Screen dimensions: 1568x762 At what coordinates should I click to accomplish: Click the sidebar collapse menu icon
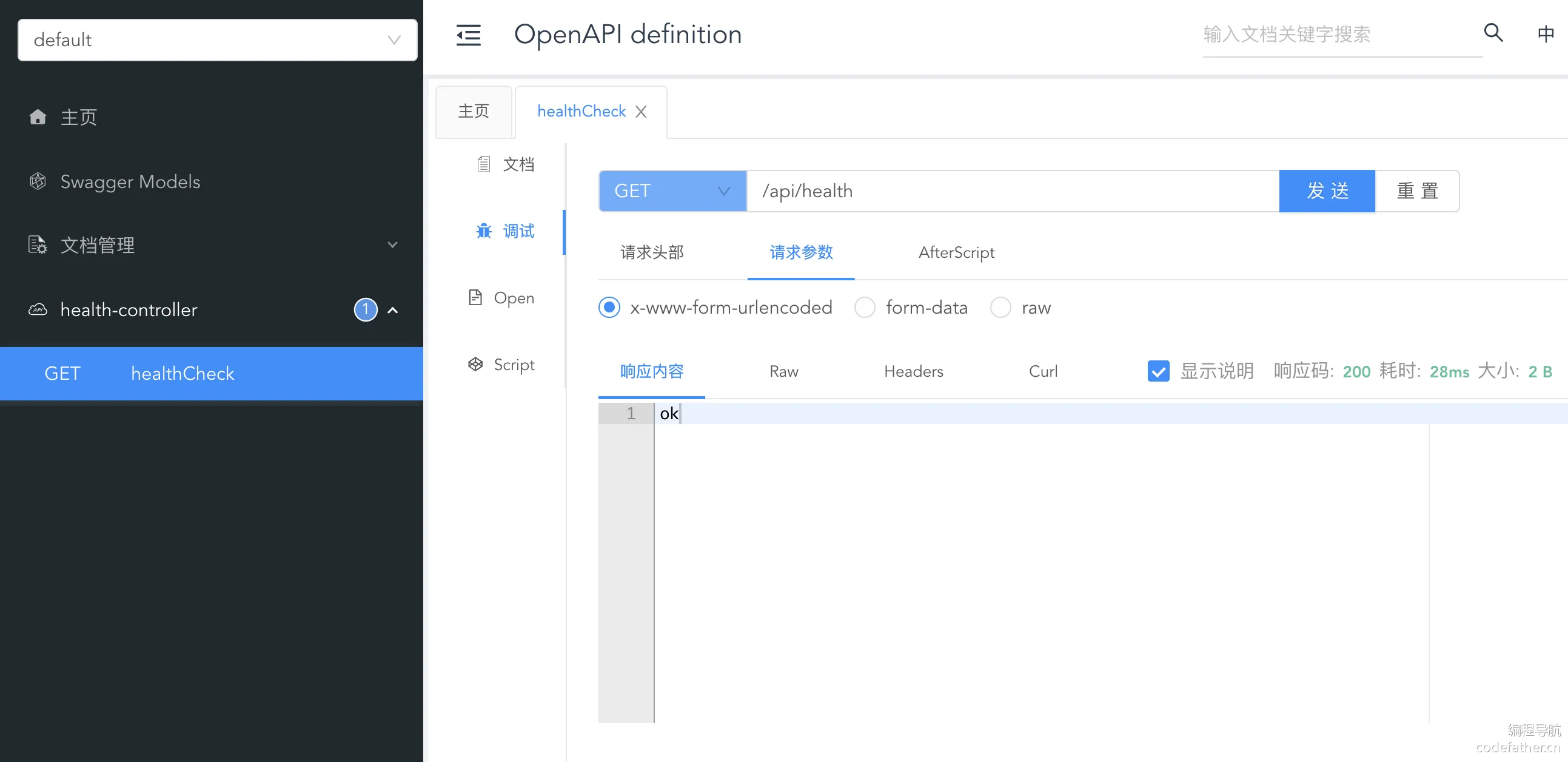[468, 35]
